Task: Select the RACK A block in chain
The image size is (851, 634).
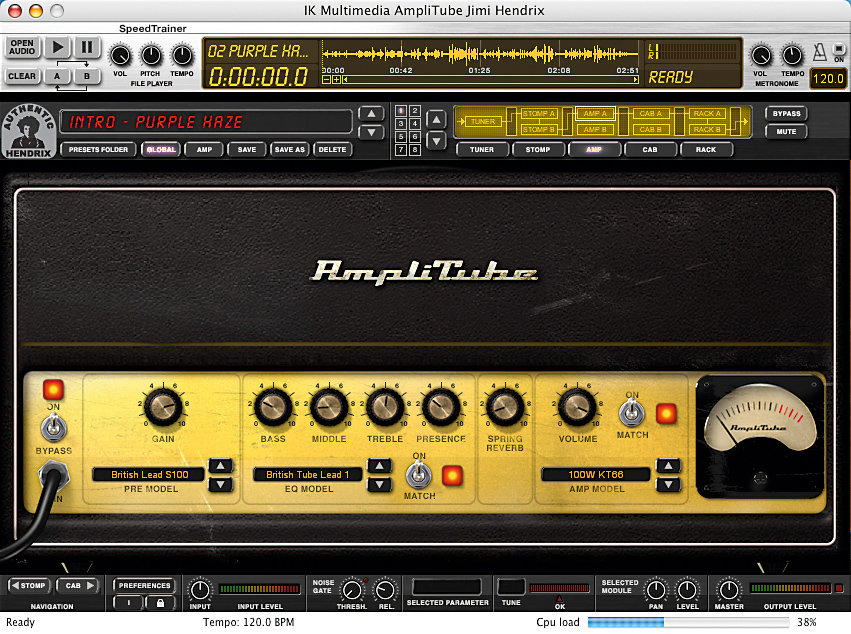Action: coord(707,113)
